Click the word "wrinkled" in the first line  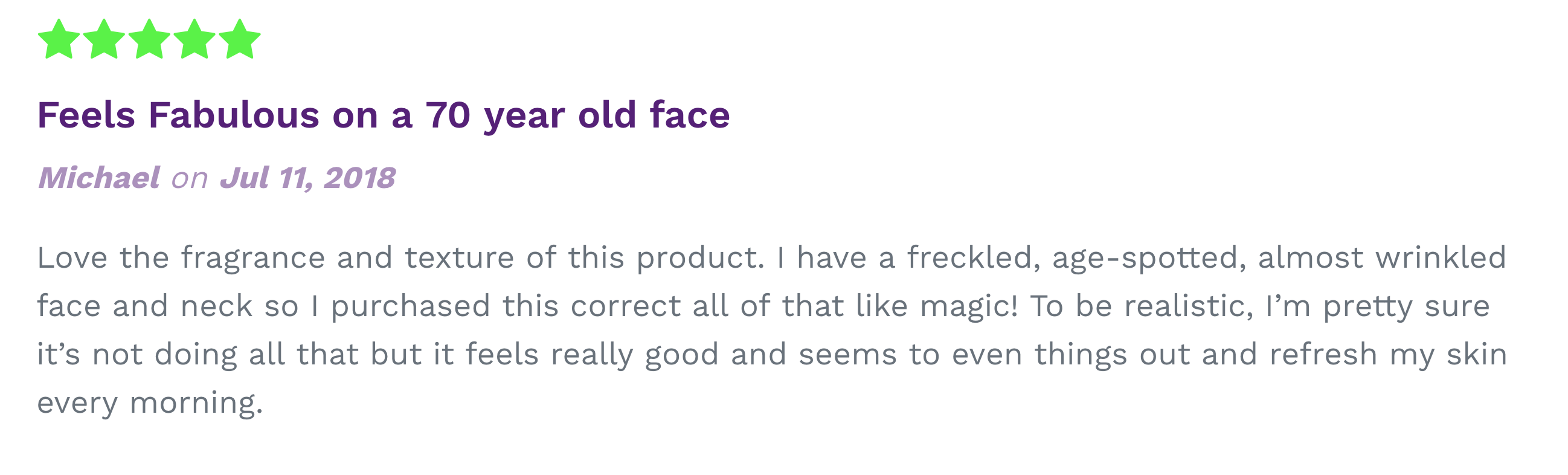click(1441, 258)
